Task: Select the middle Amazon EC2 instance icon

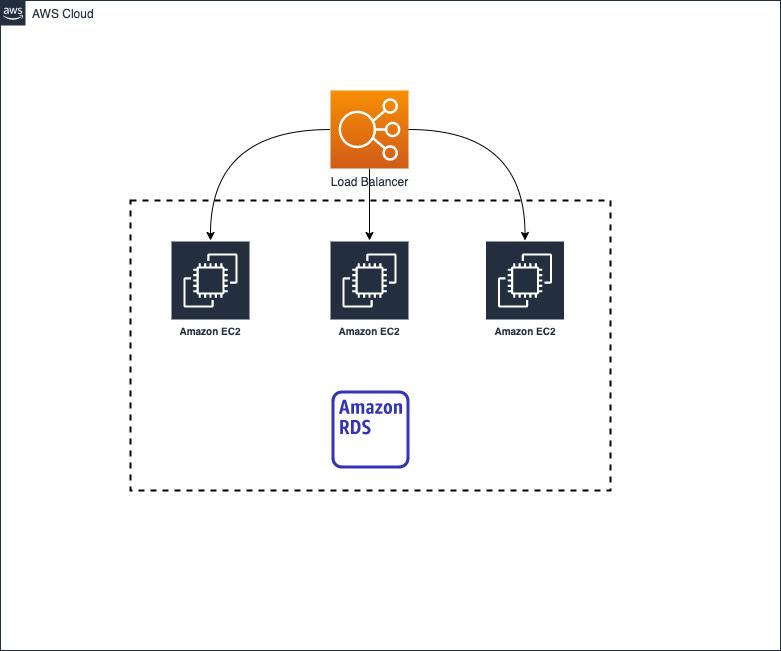Action: [x=369, y=280]
